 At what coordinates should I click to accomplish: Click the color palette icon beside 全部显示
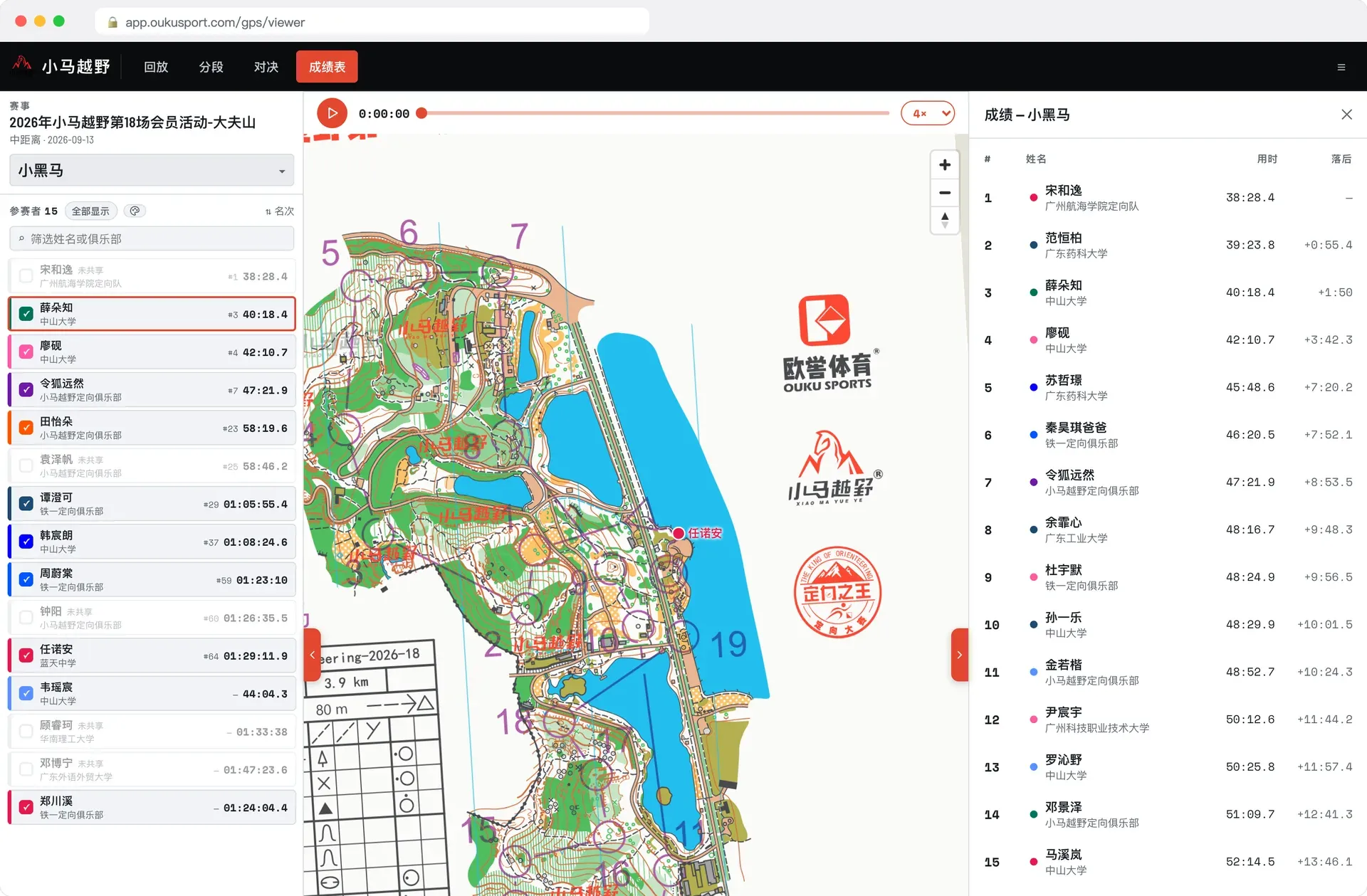(x=135, y=211)
